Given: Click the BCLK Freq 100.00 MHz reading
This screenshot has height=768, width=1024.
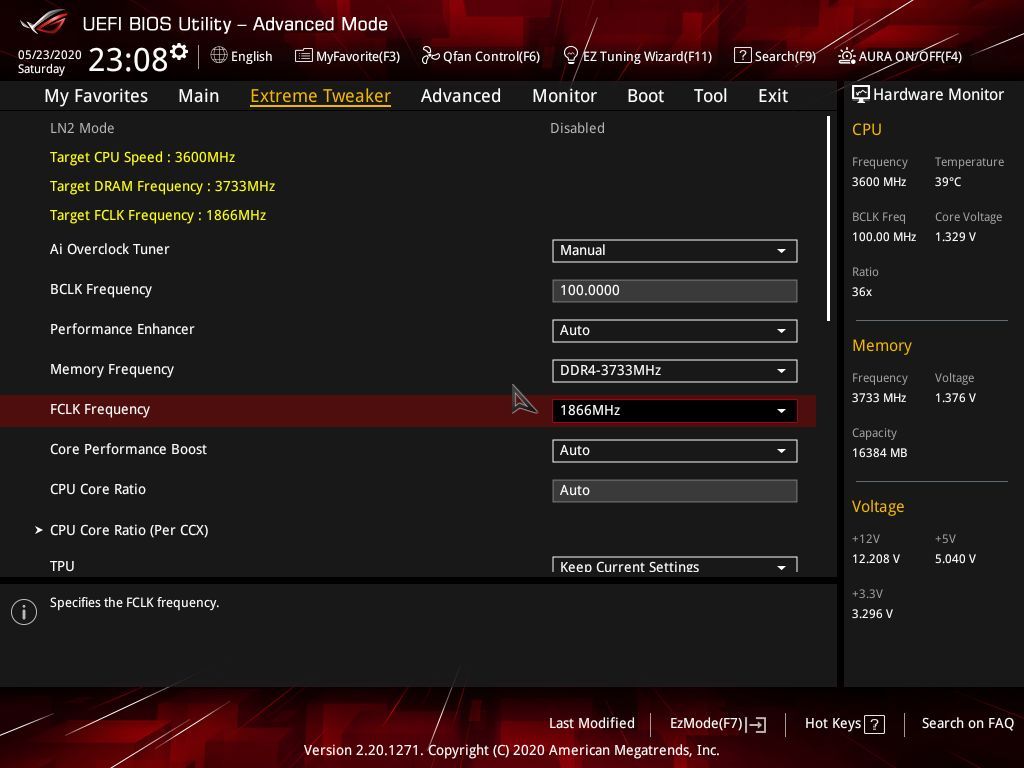Looking at the screenshot, I should pos(884,236).
